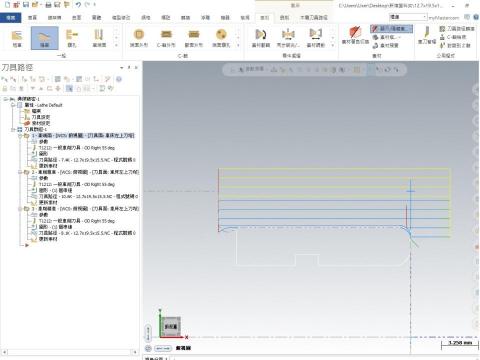Toggle posting on selected operations
The image size is (480, 360).
(21, 88)
